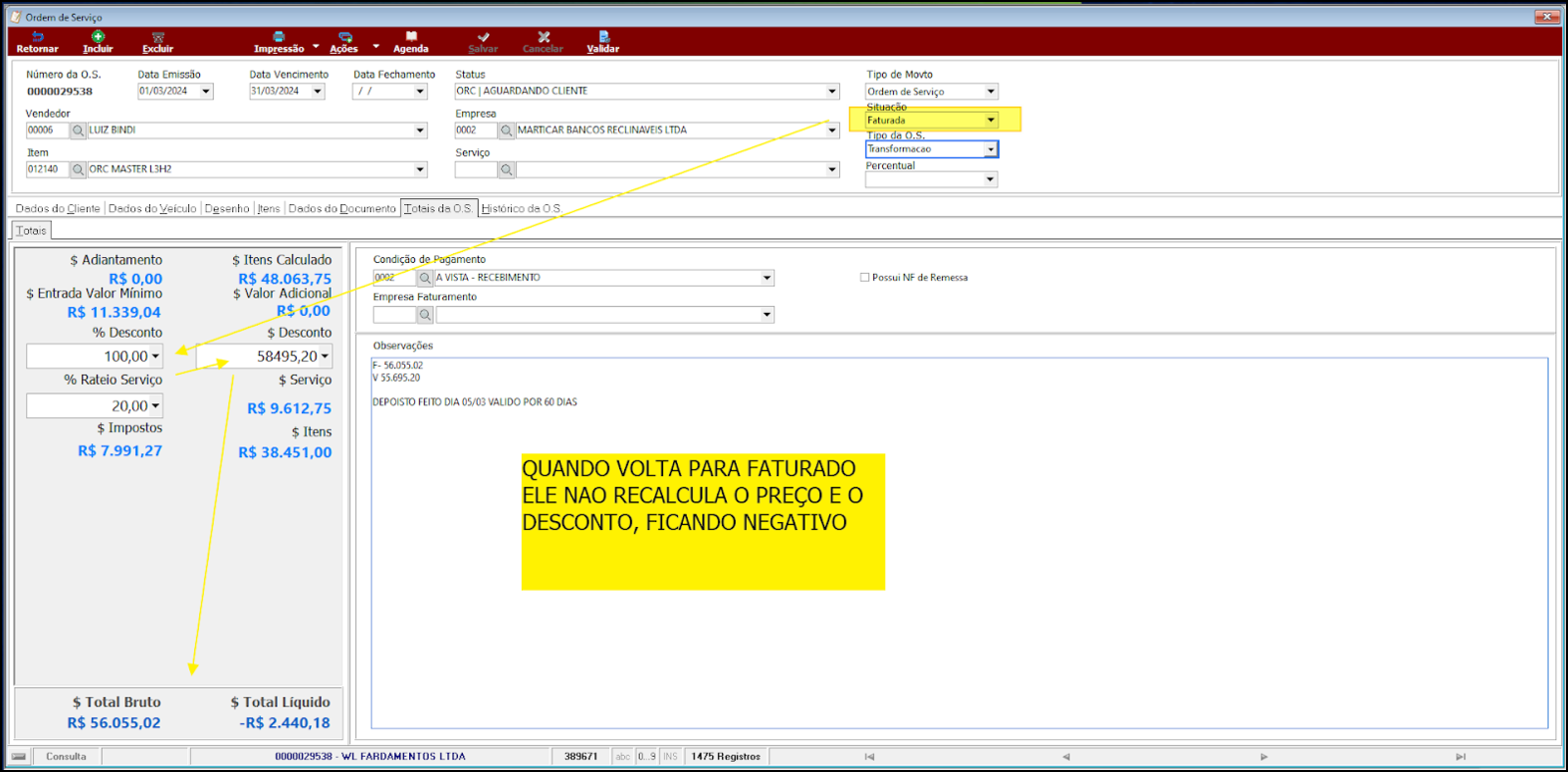Image resolution: width=1568 pixels, height=772 pixels.
Task: Go to next record navigation icon
Action: point(1263,757)
